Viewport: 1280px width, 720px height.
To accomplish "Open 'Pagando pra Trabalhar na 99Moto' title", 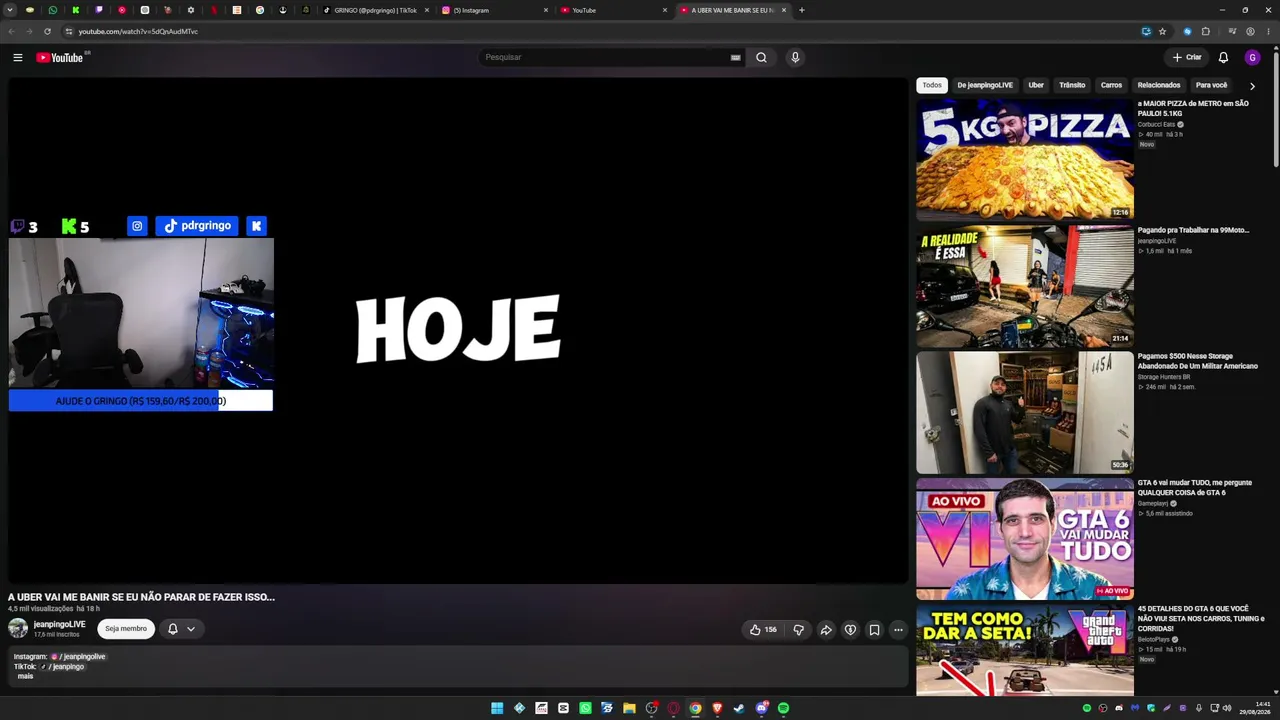I will (1193, 230).
